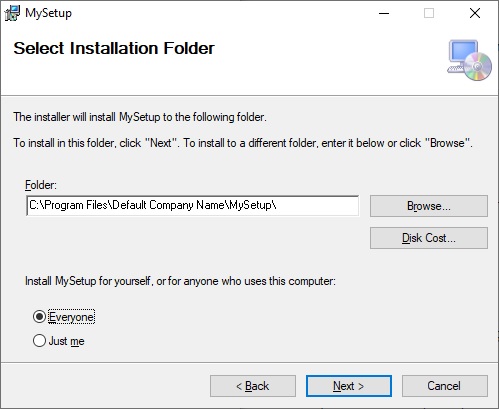Open the Browse folder dialog
This screenshot has width=499, height=409.
(429, 206)
